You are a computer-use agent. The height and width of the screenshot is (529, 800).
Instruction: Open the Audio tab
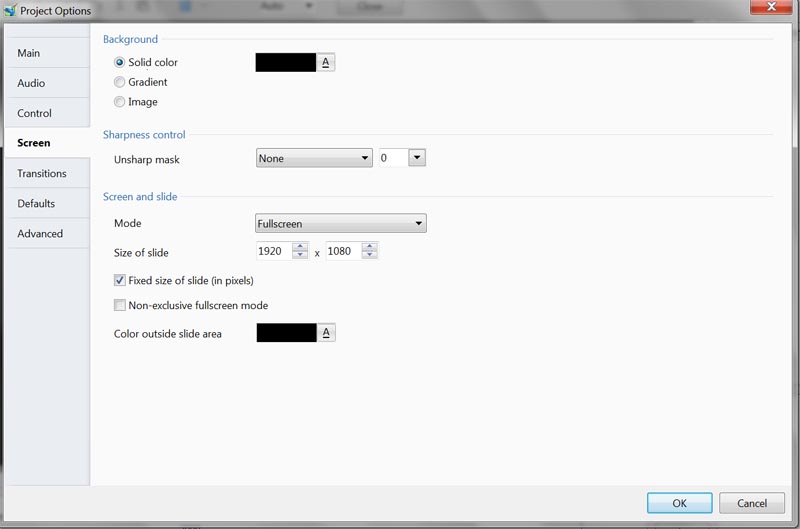tap(31, 84)
